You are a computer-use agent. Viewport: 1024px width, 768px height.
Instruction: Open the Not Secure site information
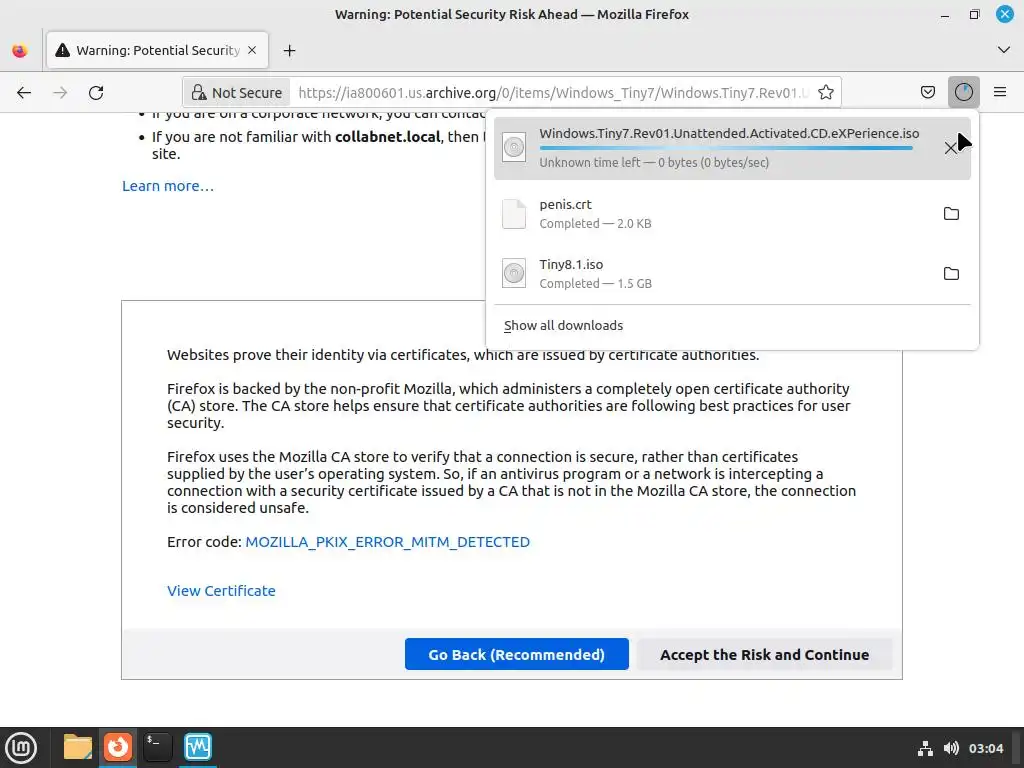pos(236,93)
